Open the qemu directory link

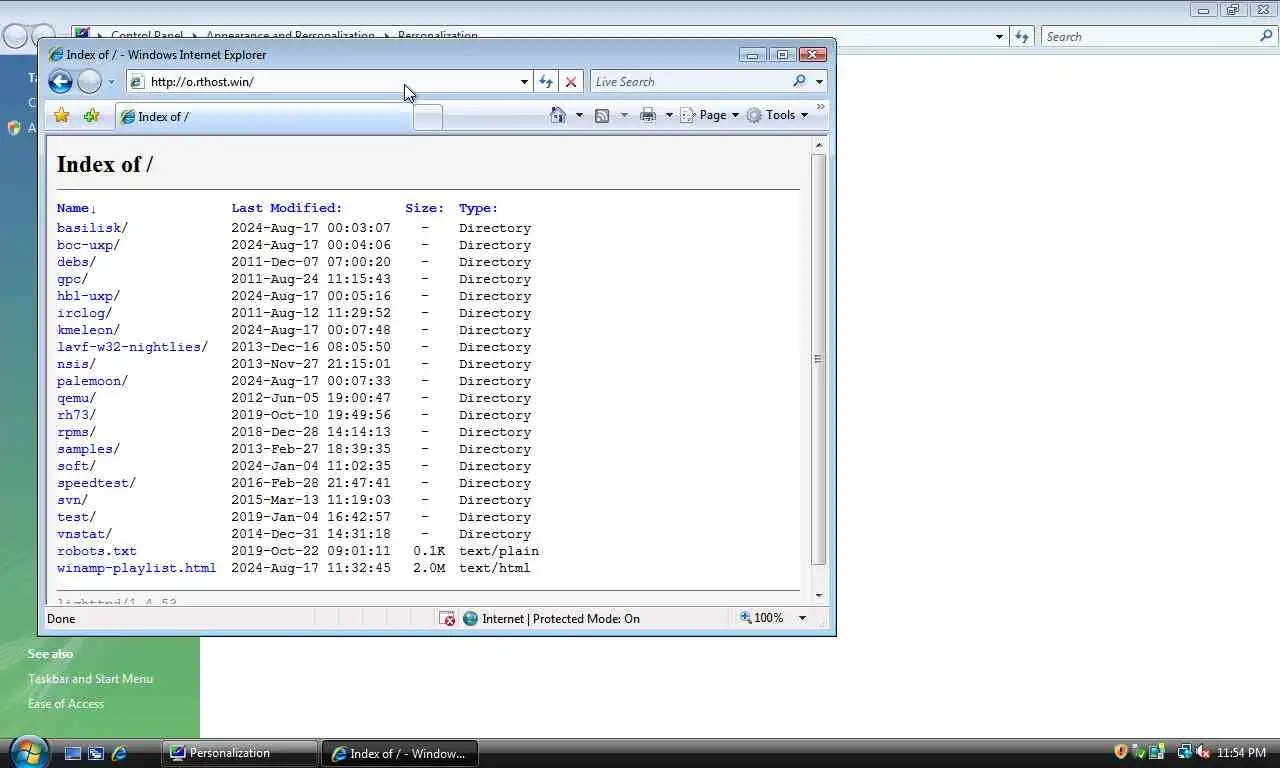73,398
